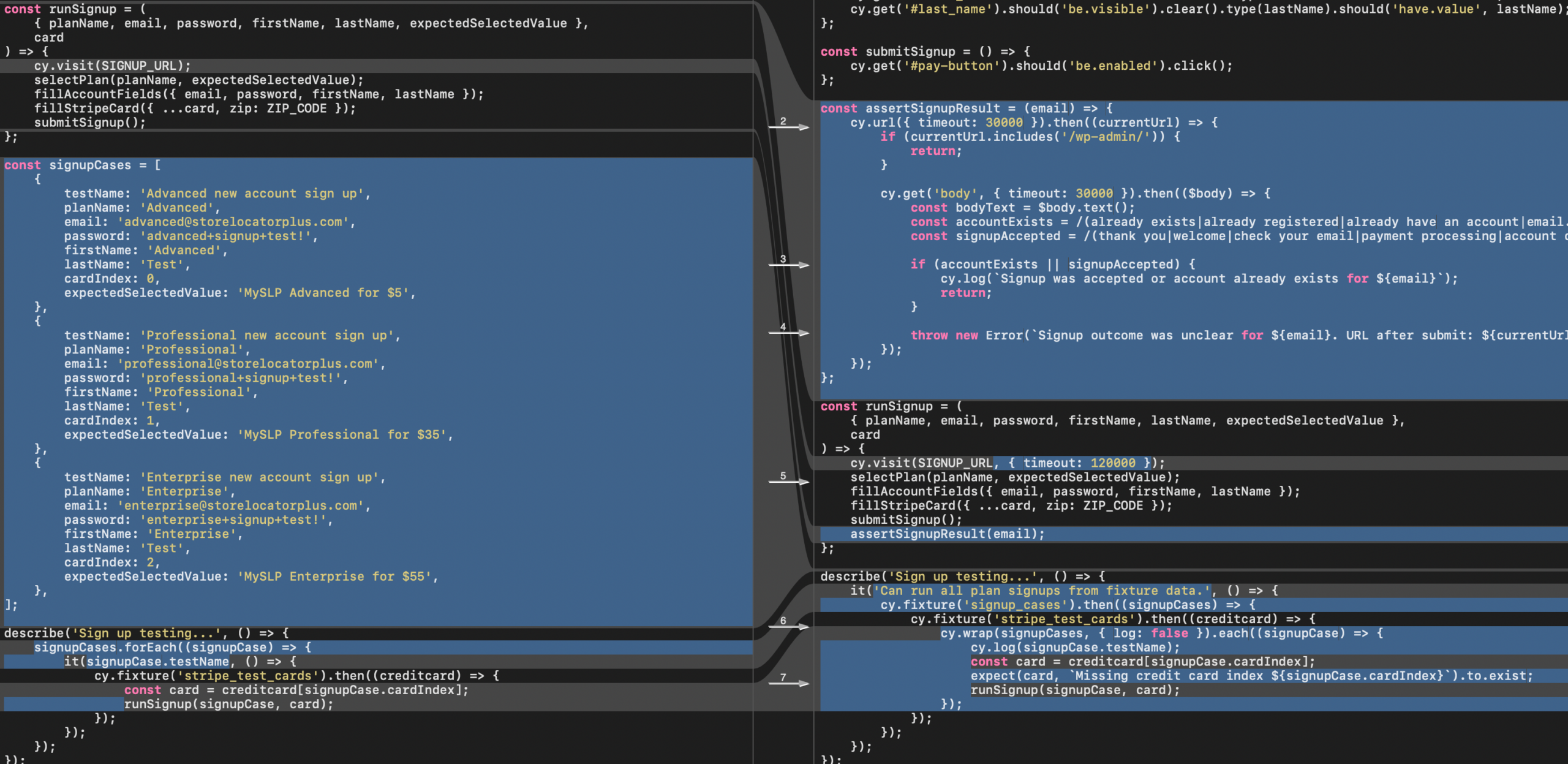This screenshot has height=764, width=1568.
Task: Select the difference arrow numbered 5
Action: pos(789,482)
